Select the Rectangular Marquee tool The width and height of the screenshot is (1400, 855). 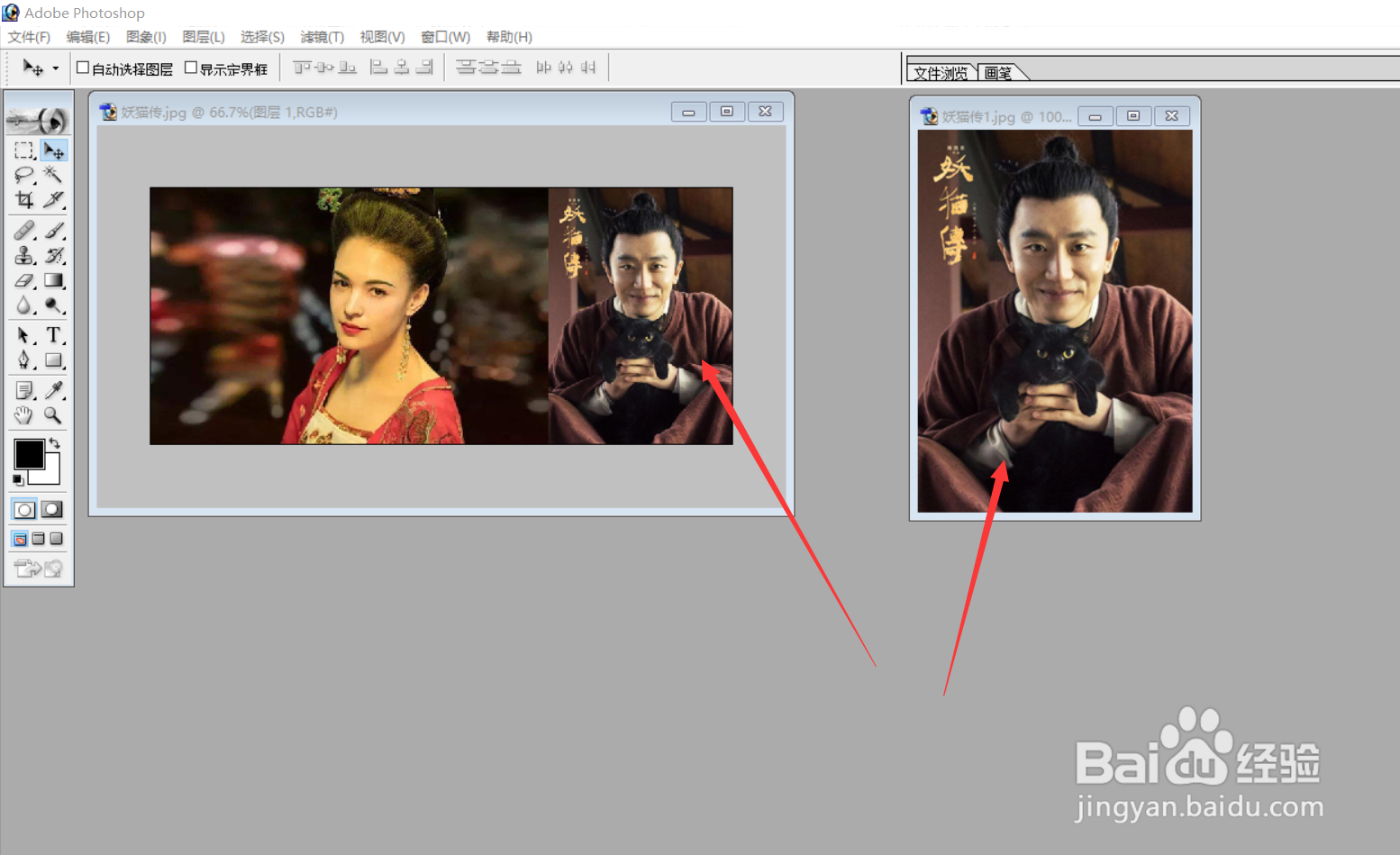pyautogui.click(x=24, y=150)
